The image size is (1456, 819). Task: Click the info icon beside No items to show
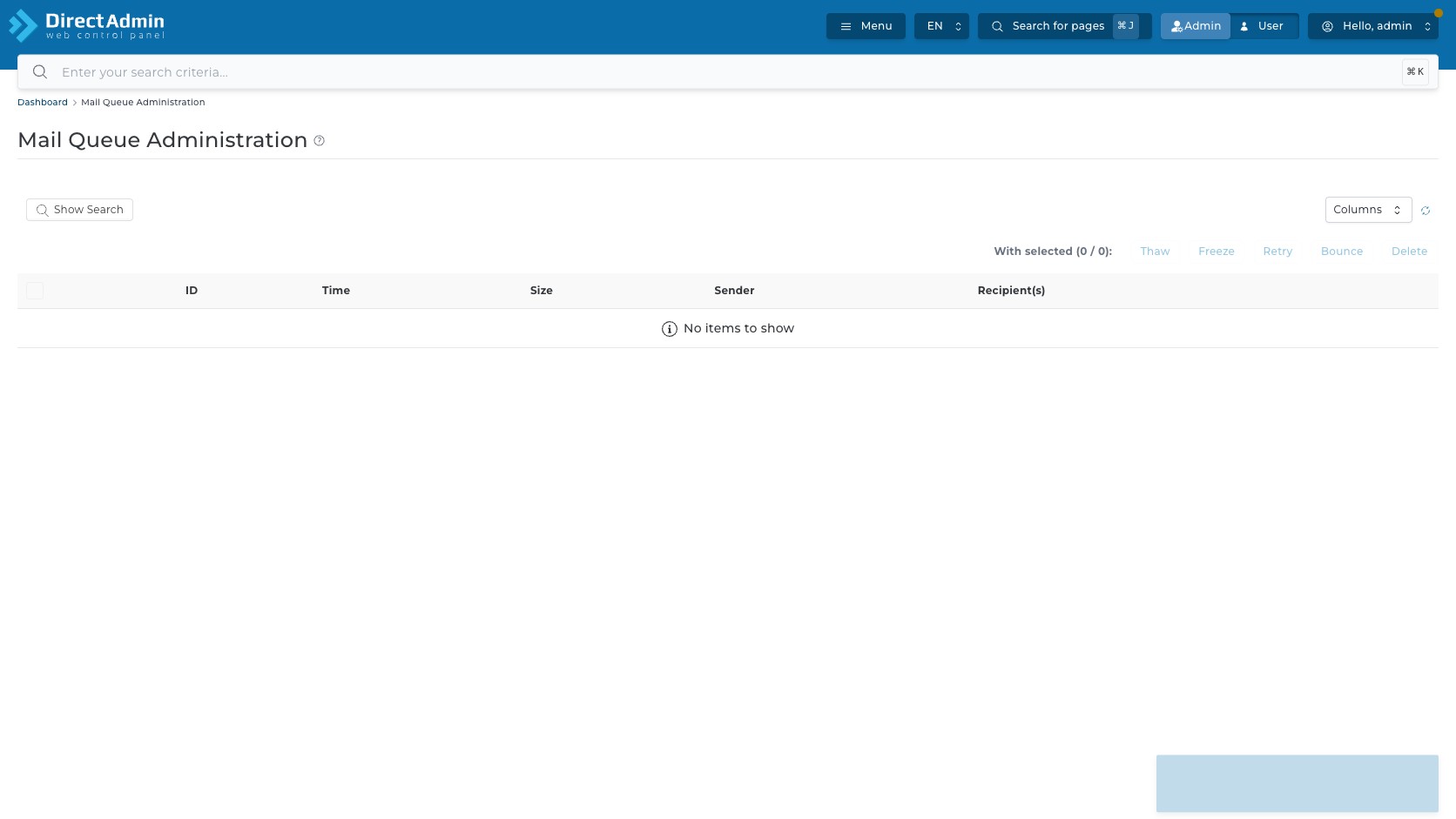[x=670, y=329]
